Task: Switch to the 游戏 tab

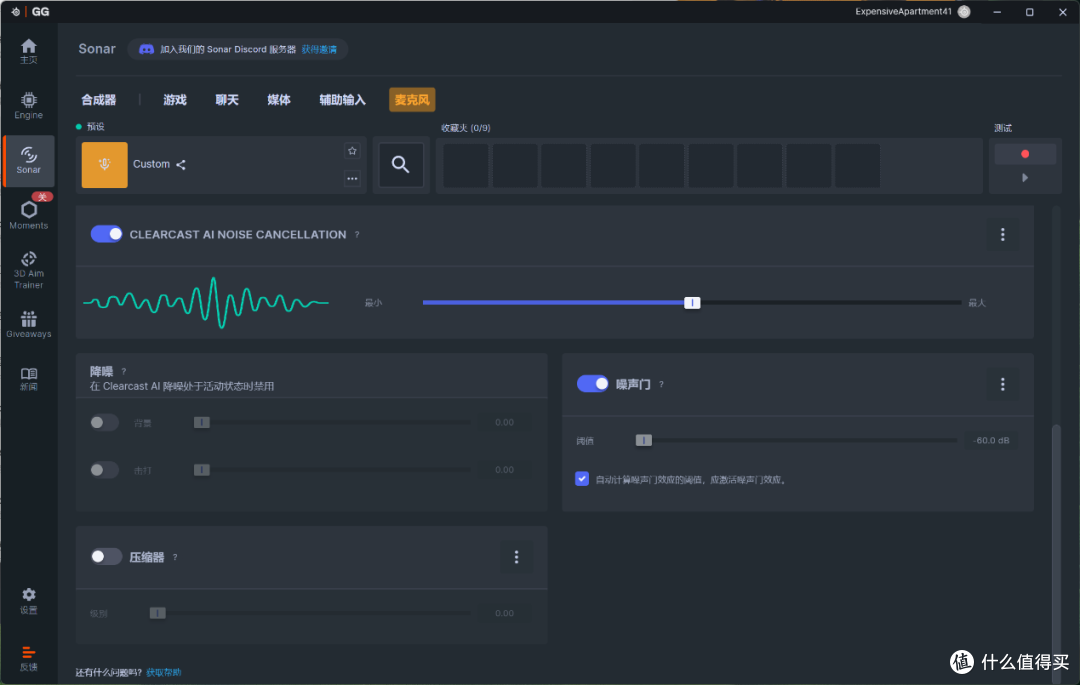Action: (175, 100)
